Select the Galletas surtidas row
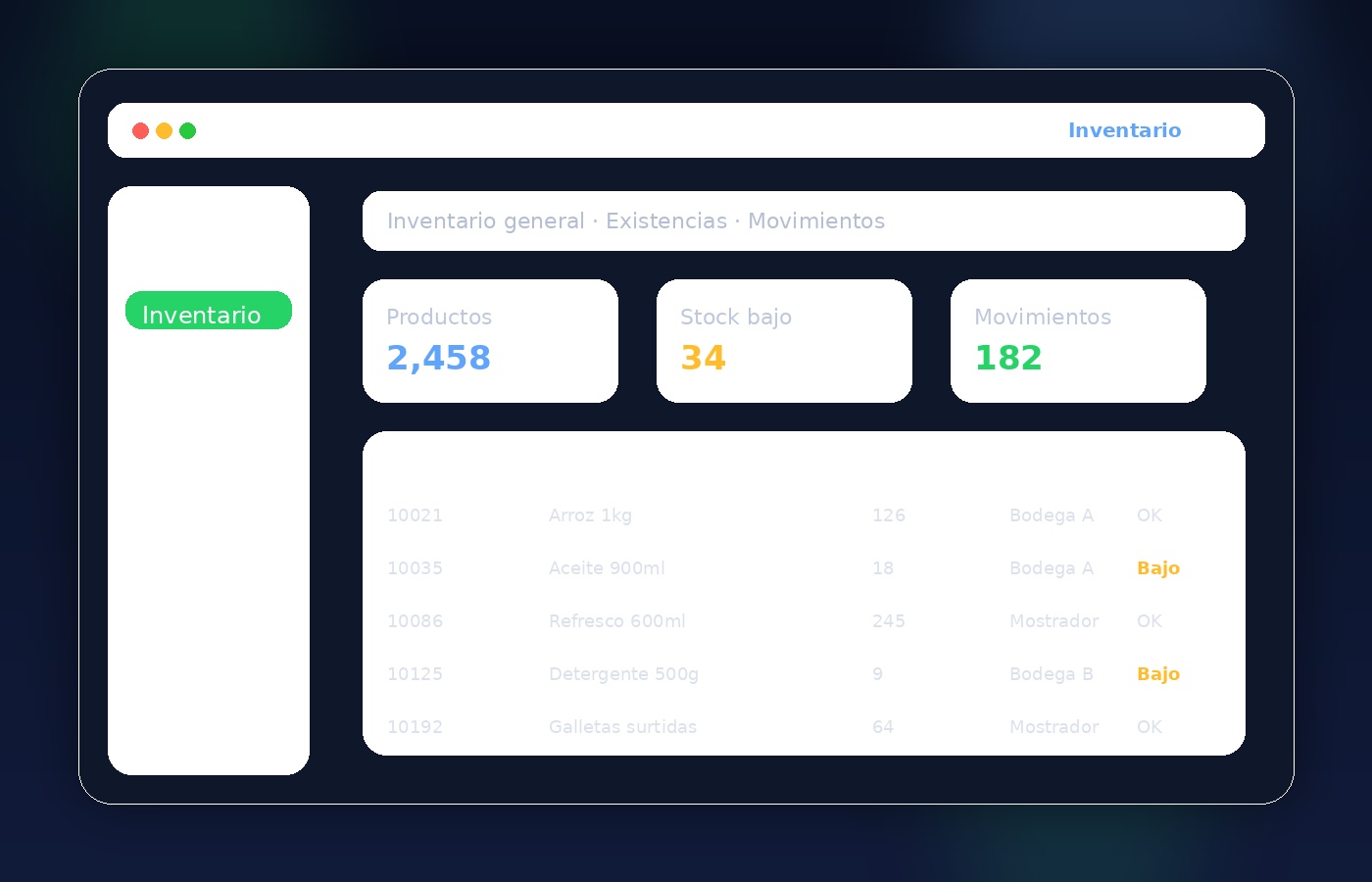 pyautogui.click(x=622, y=727)
